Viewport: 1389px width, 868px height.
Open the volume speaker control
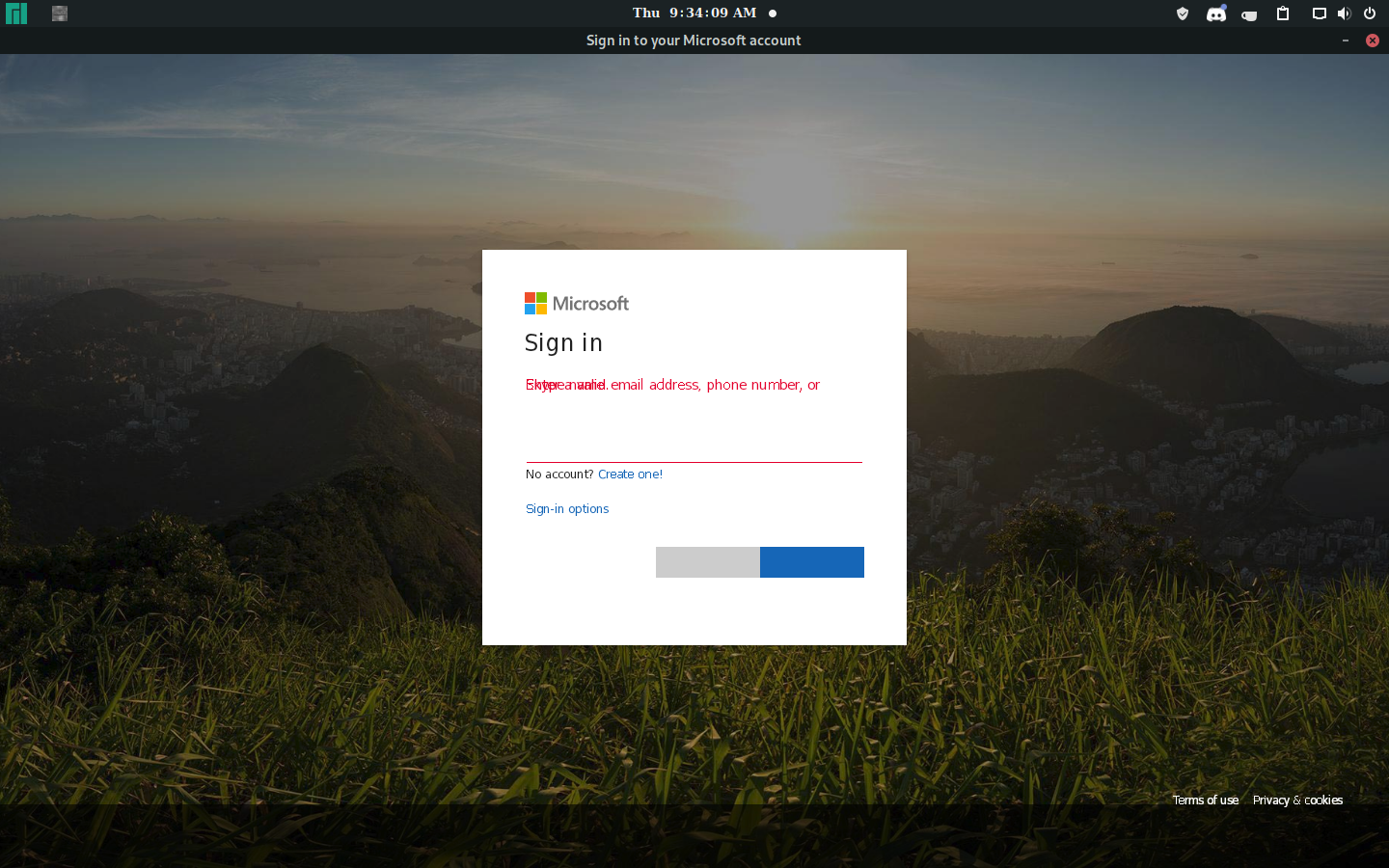(x=1344, y=14)
